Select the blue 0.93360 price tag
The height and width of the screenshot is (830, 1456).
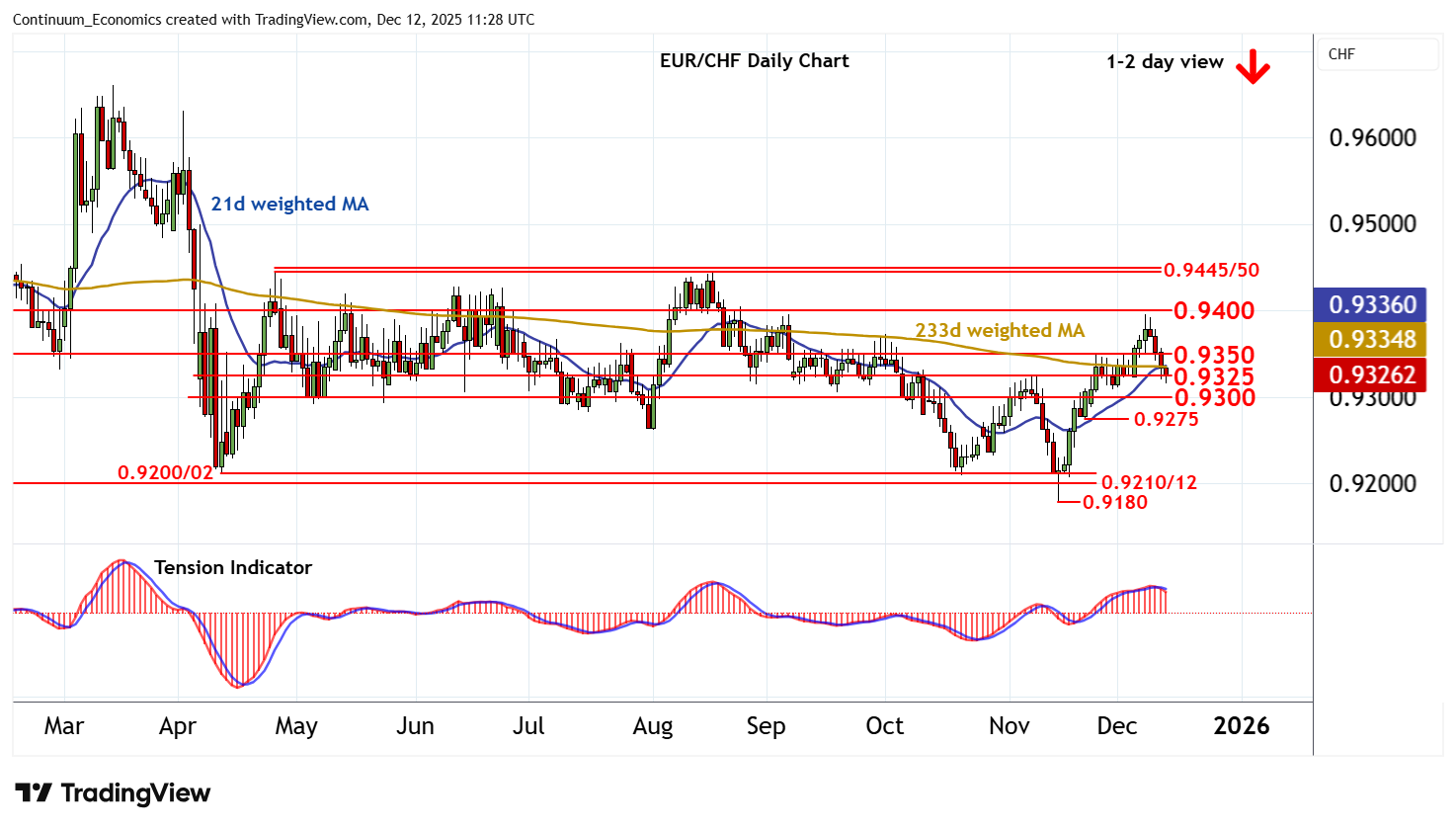[x=1377, y=304]
